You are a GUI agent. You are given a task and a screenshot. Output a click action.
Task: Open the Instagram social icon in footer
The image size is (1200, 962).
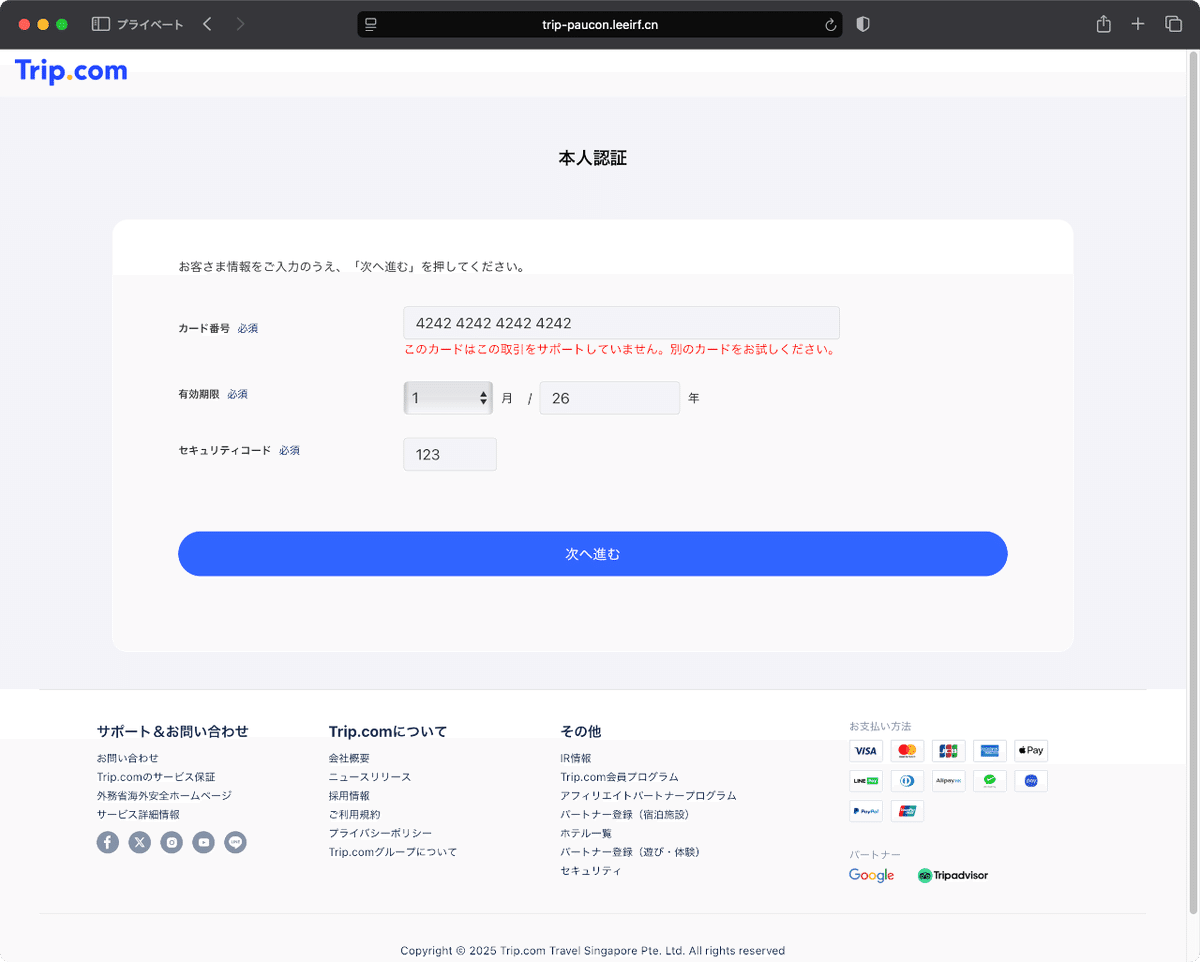172,842
